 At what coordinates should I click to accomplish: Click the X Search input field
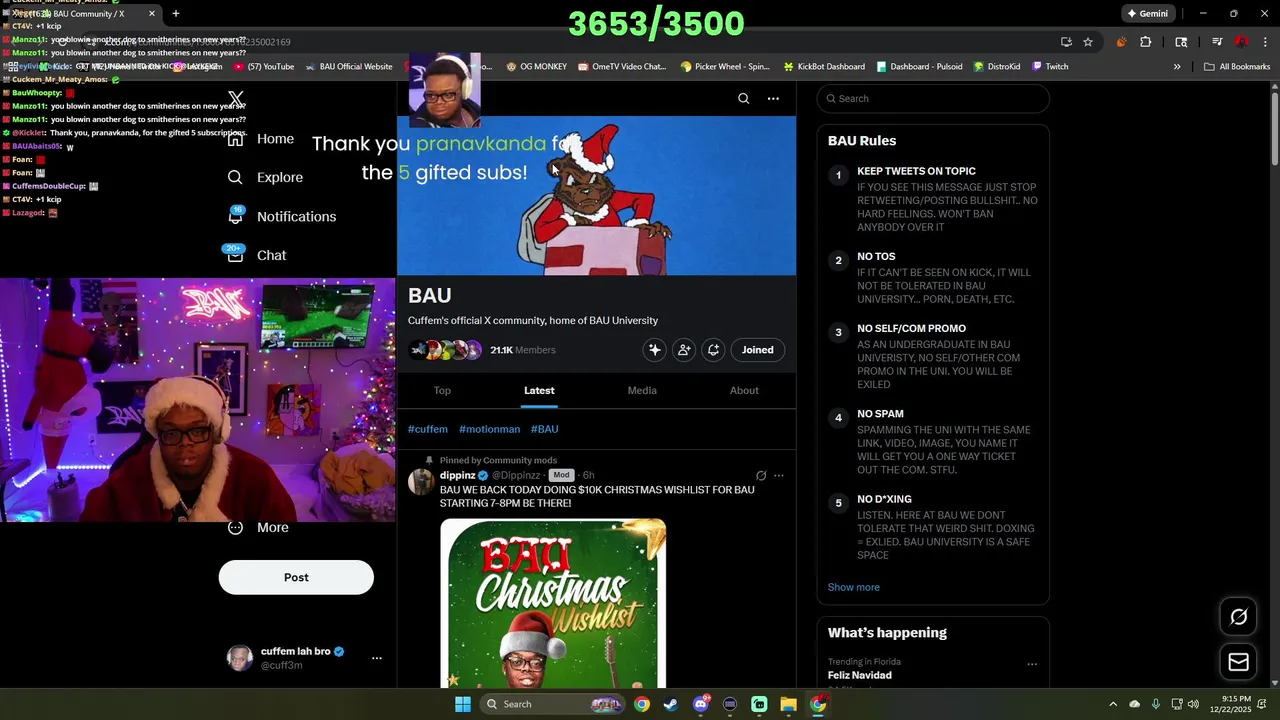(933, 98)
